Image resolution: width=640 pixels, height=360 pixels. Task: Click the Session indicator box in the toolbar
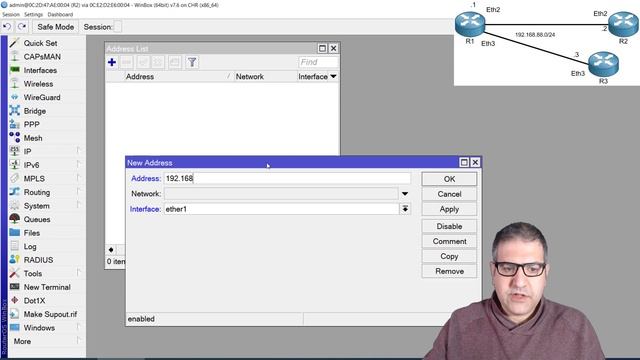pos(118,27)
